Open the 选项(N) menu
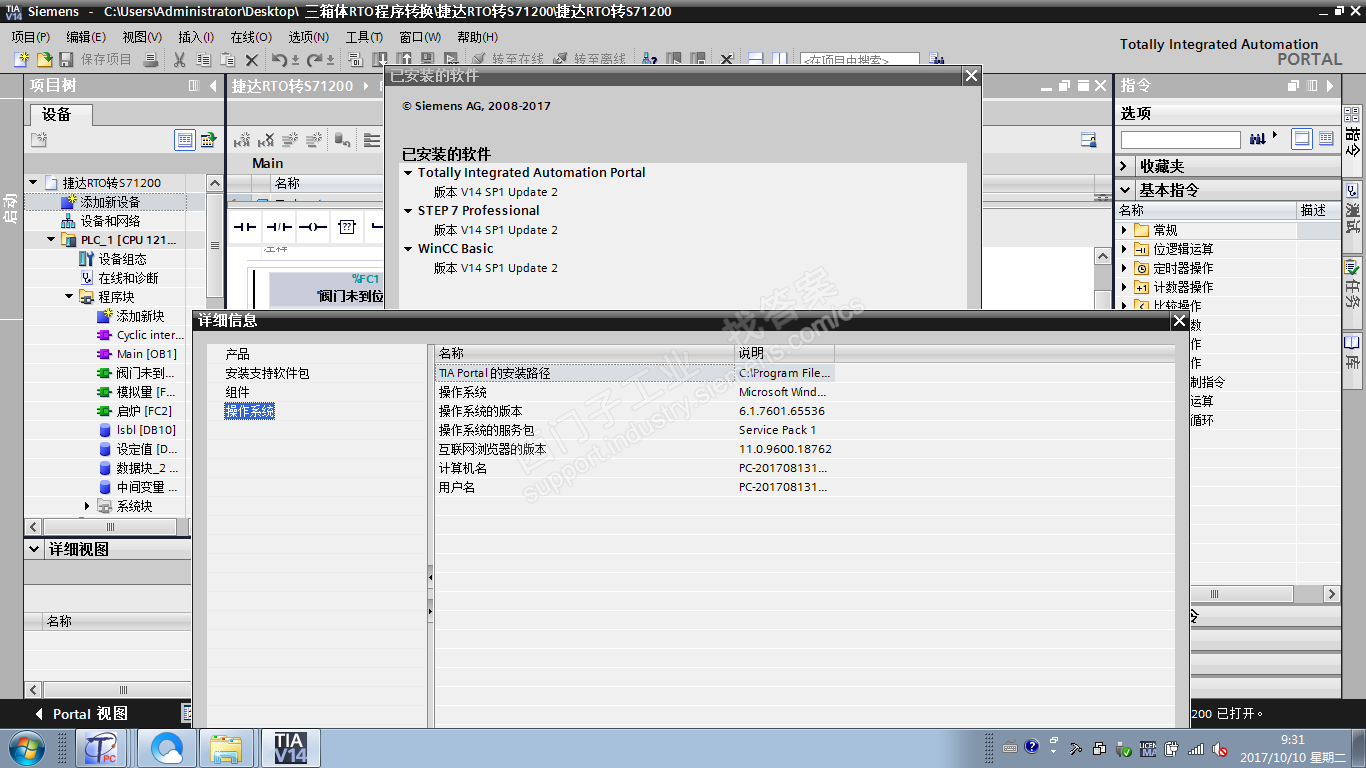This screenshot has height=768, width=1366. click(x=308, y=37)
